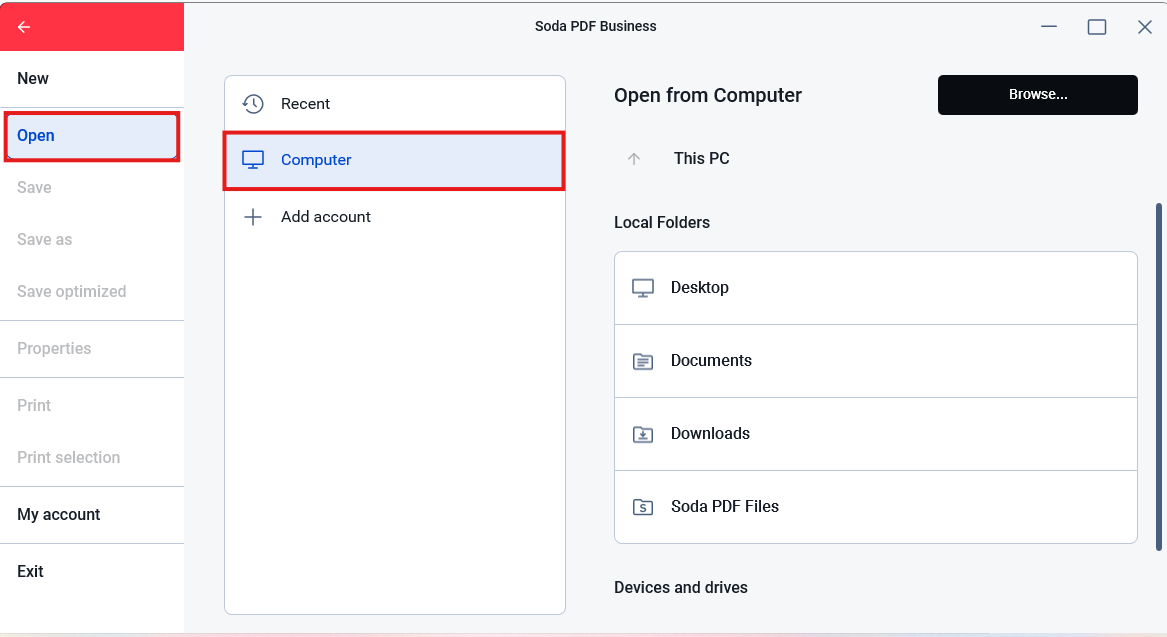The image size is (1167, 637).
Task: Click the back arrow in red header
Action: click(x=24, y=27)
